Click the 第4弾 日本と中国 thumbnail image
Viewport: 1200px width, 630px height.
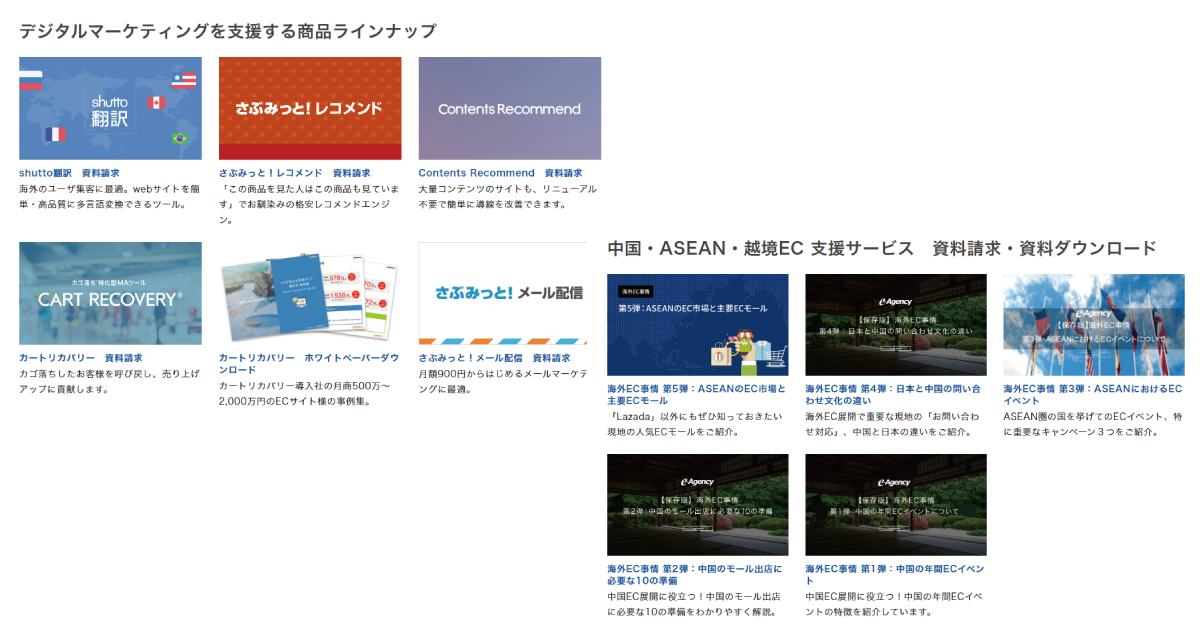(895, 325)
